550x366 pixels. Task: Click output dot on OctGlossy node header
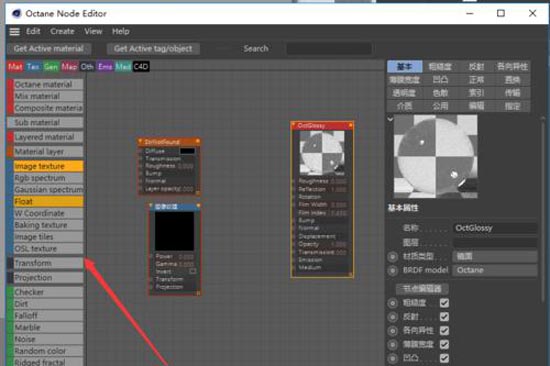pos(350,125)
